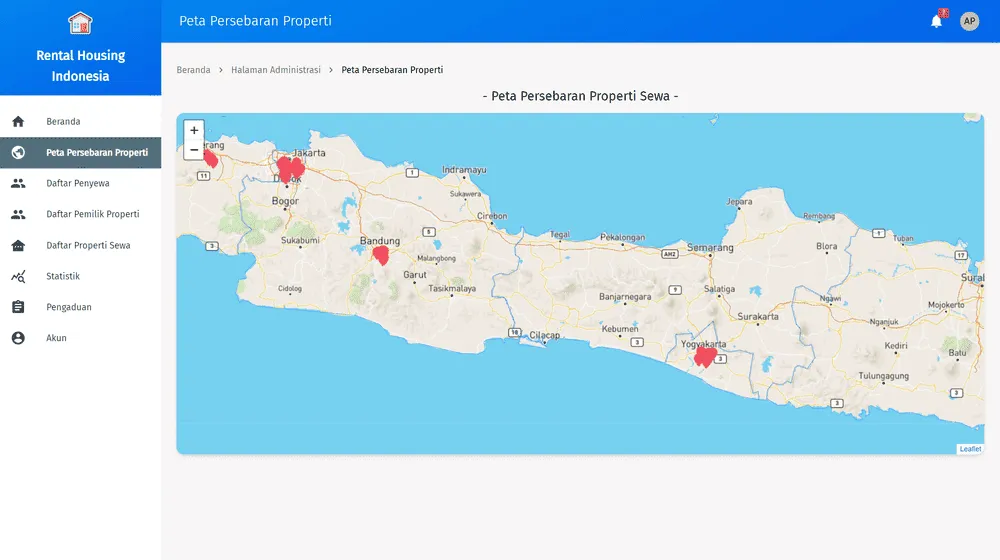
Task: Click the house icon beside Daftar Properti Sewa
Action: click(18, 245)
